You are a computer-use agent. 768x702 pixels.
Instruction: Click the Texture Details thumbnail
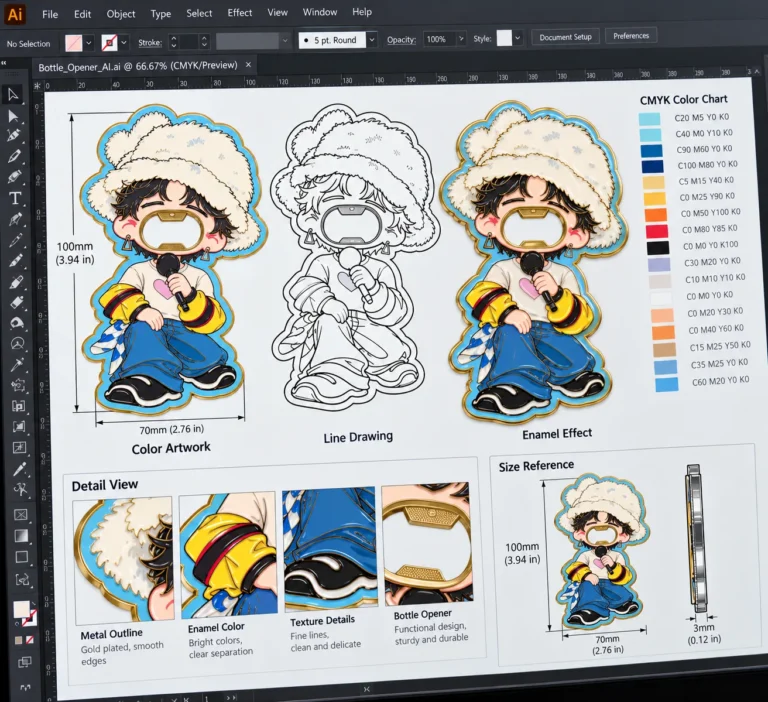click(330, 548)
